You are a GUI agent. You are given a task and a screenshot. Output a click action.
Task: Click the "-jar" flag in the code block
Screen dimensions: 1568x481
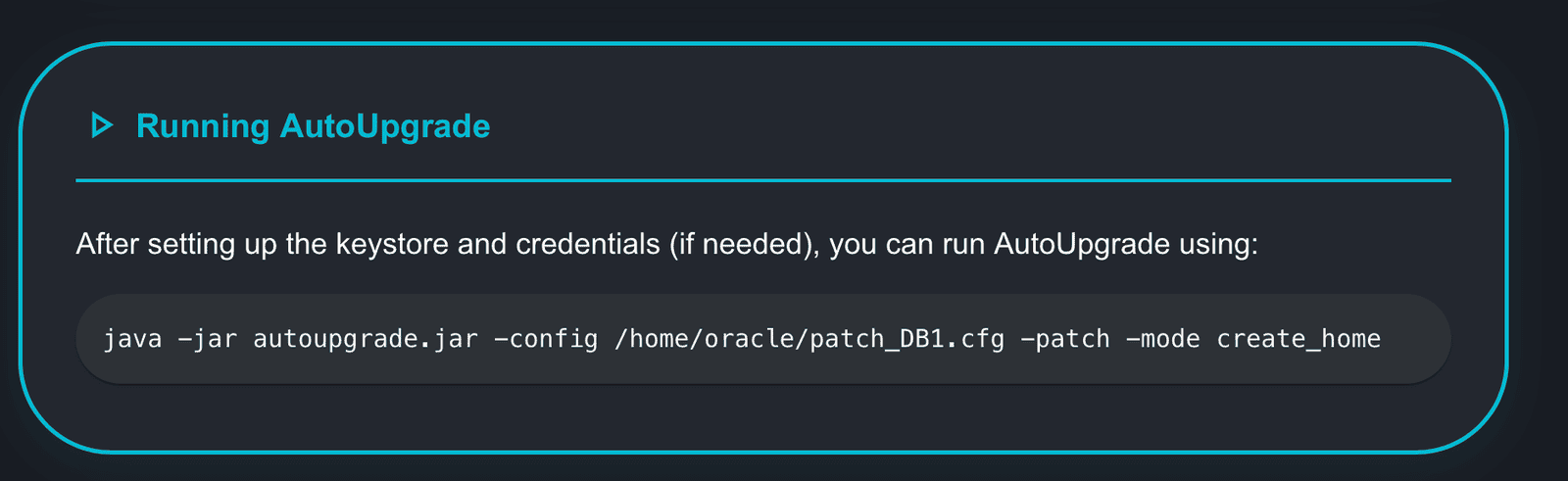pos(207,339)
